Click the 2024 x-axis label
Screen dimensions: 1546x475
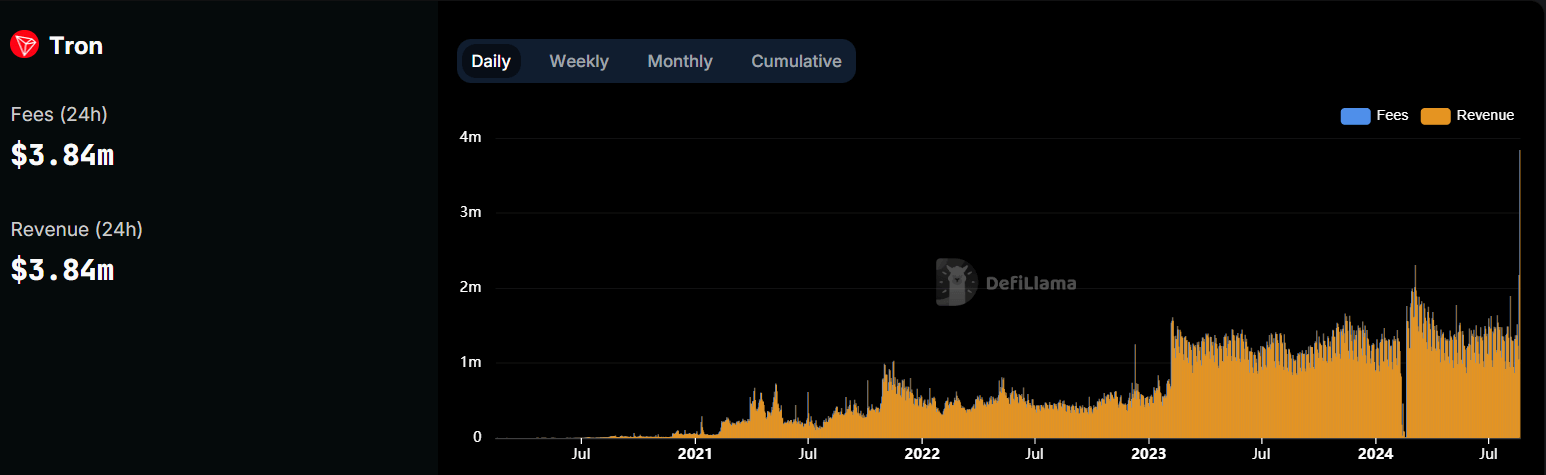point(1375,454)
